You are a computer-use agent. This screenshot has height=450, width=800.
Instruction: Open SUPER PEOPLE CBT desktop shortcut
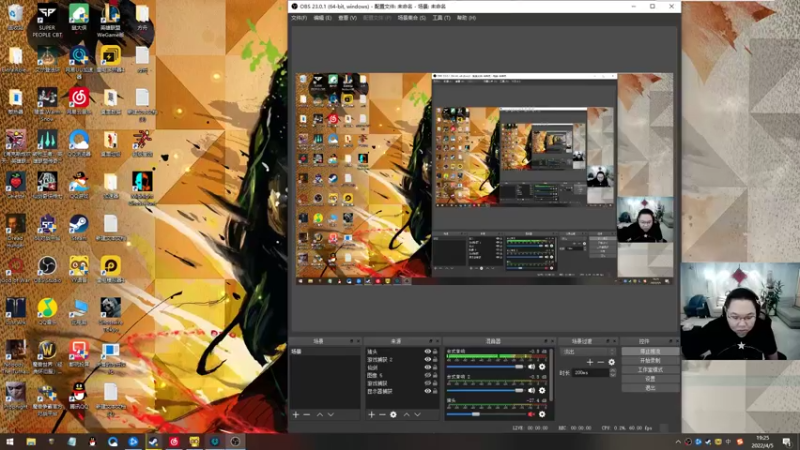(x=47, y=20)
